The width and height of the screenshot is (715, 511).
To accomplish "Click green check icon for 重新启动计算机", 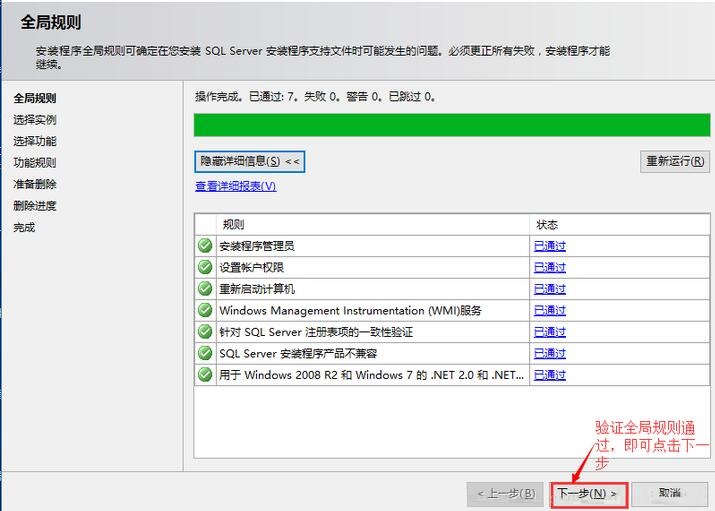I will point(205,288).
